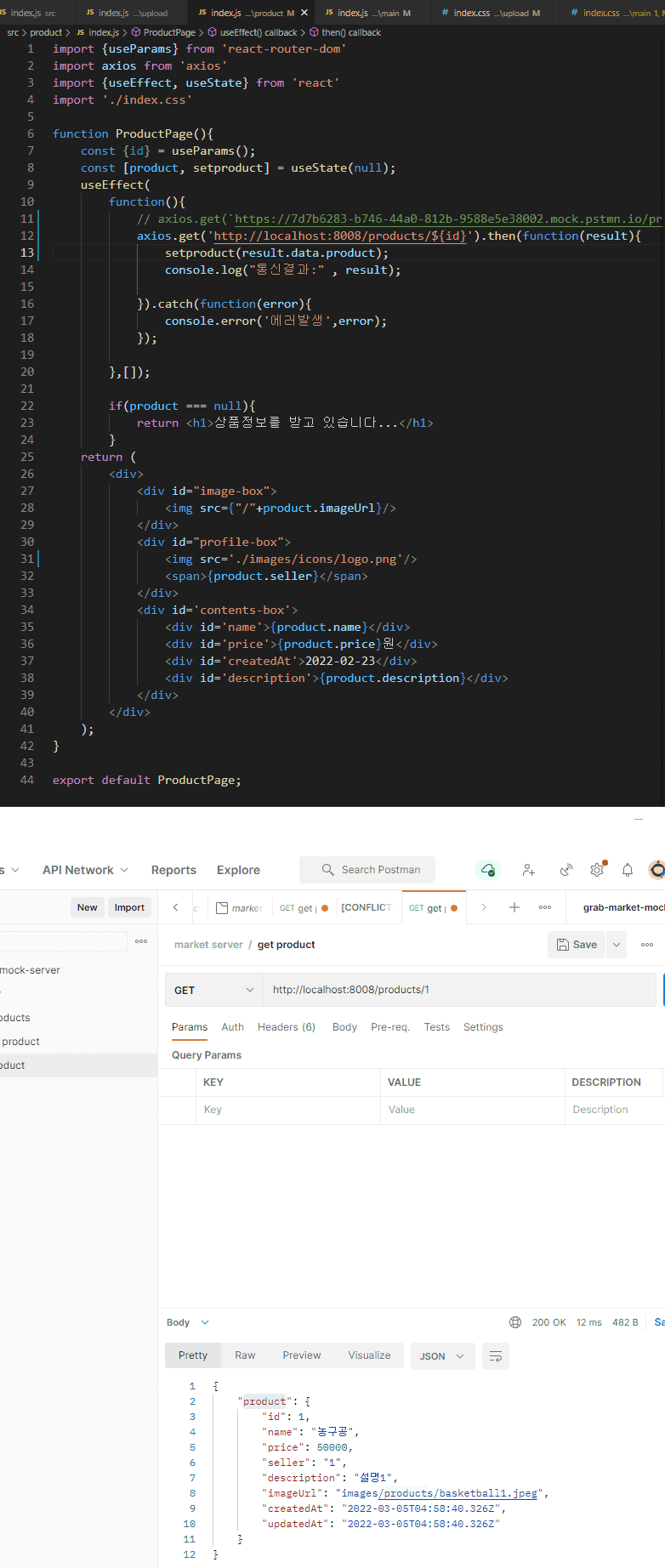Open the GET method dropdown
The width and height of the screenshot is (665, 1568).
[x=213, y=990]
